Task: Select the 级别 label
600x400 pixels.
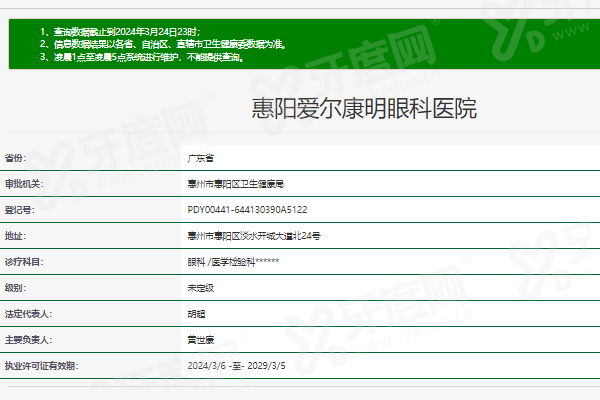Action: click(x=15, y=288)
